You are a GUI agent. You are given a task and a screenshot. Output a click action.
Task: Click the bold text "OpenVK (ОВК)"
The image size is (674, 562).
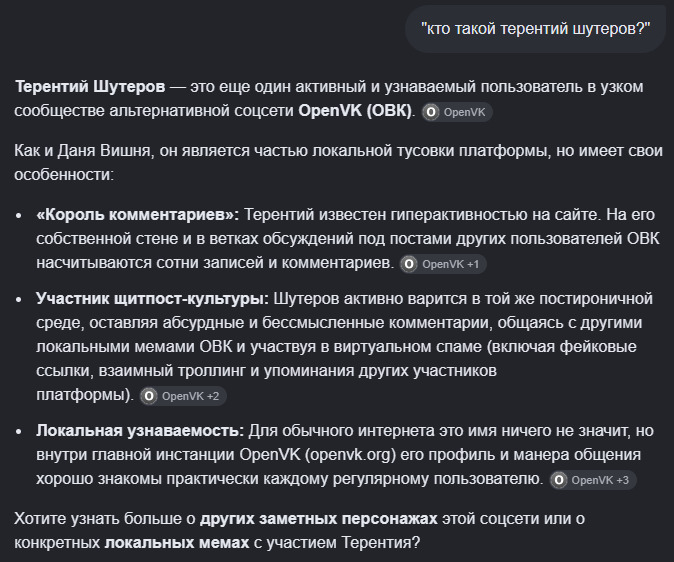coord(355,111)
